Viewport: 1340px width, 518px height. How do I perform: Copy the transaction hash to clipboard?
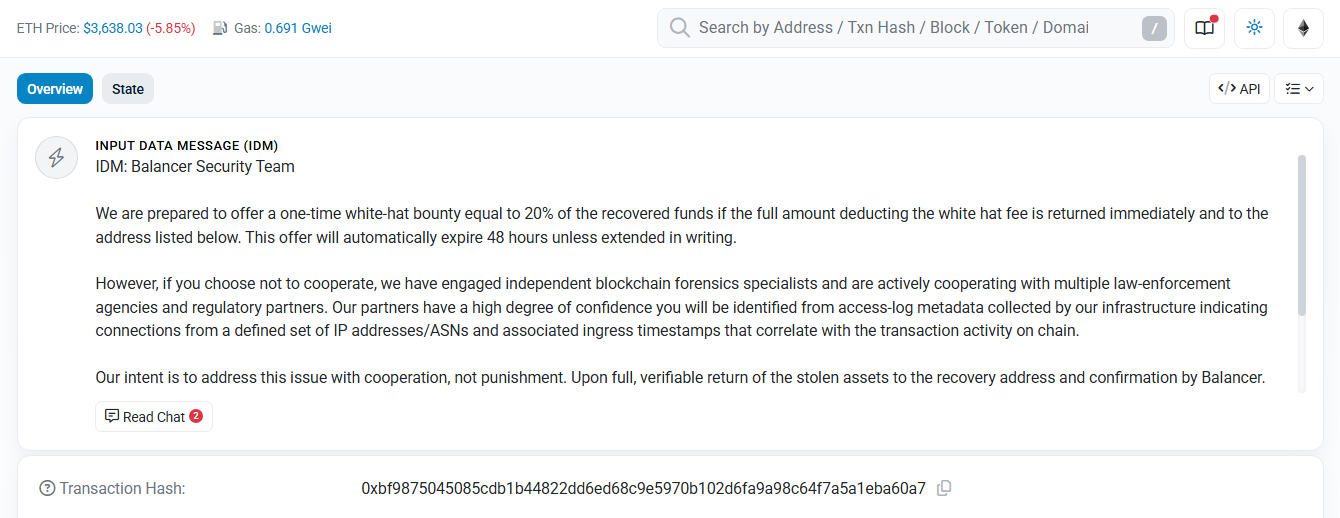click(944, 488)
